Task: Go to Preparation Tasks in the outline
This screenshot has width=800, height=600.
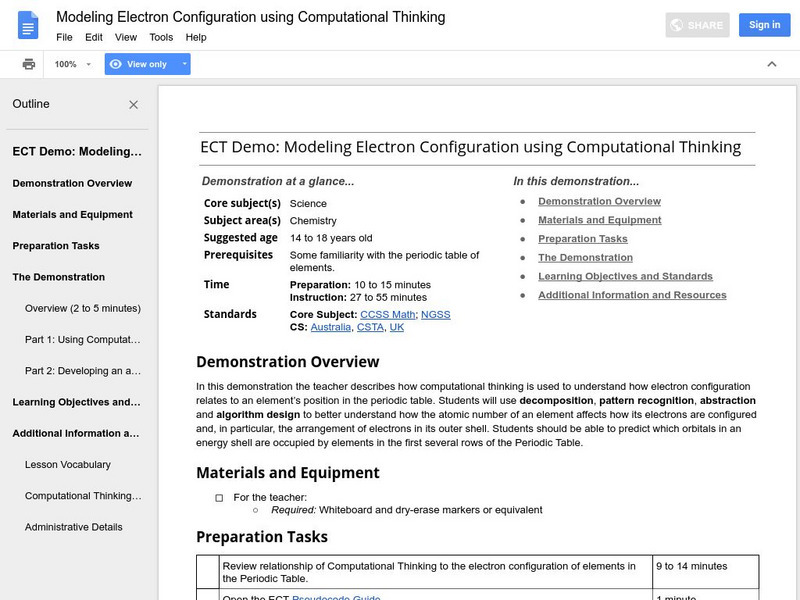Action: coord(56,245)
